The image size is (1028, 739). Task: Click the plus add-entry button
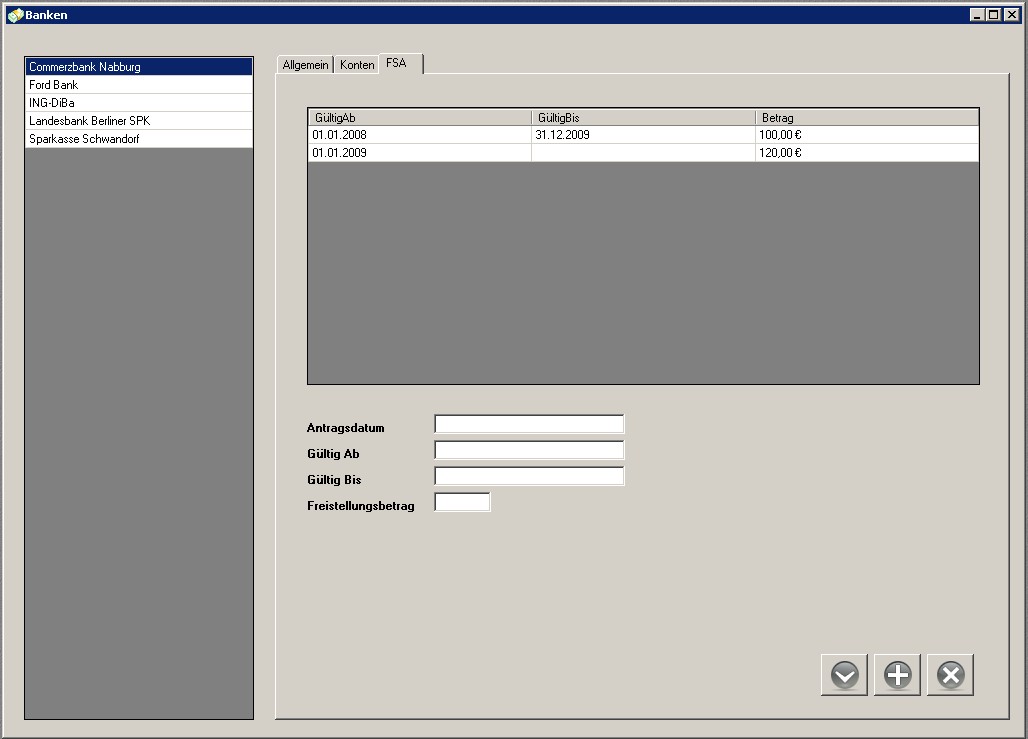(897, 675)
